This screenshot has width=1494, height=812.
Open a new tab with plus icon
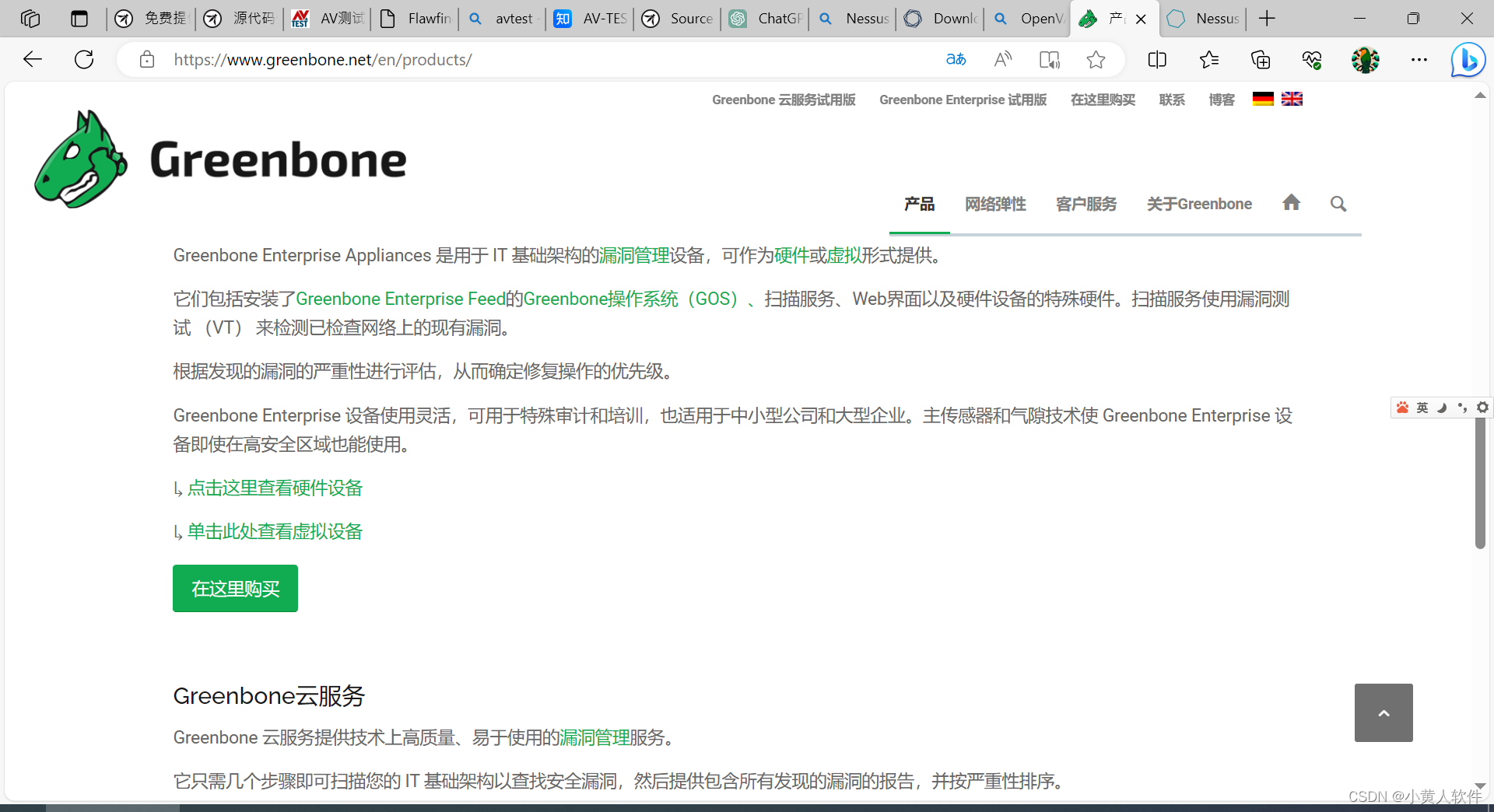[1267, 19]
